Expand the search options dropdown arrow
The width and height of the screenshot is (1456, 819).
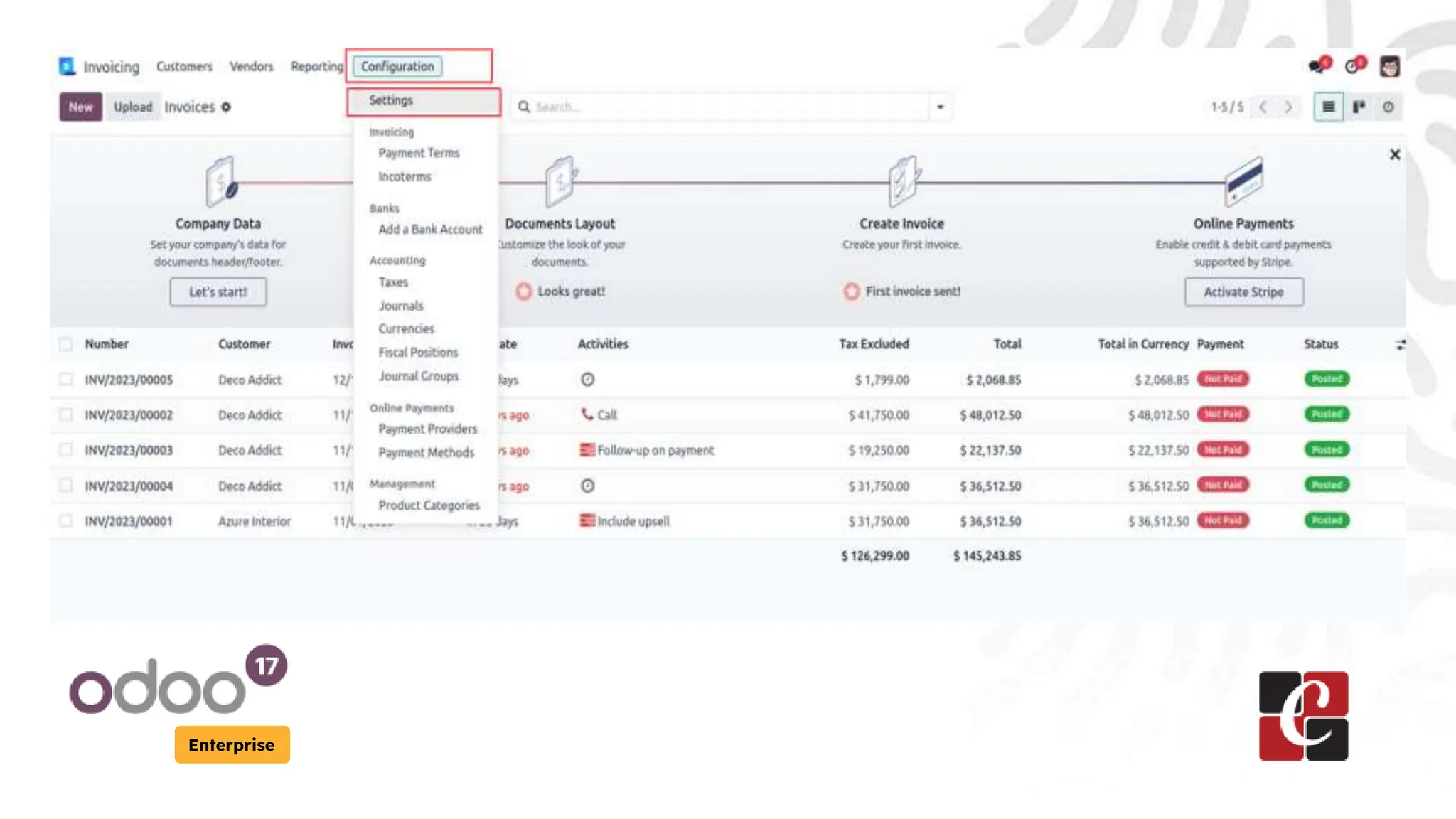tap(940, 107)
